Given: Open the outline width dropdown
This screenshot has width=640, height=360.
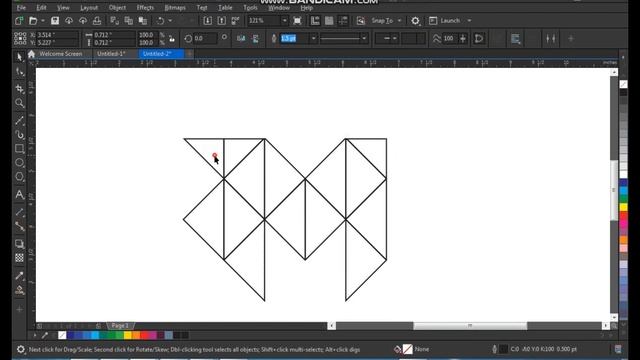Looking at the screenshot, I should pyautogui.click(x=313, y=38).
